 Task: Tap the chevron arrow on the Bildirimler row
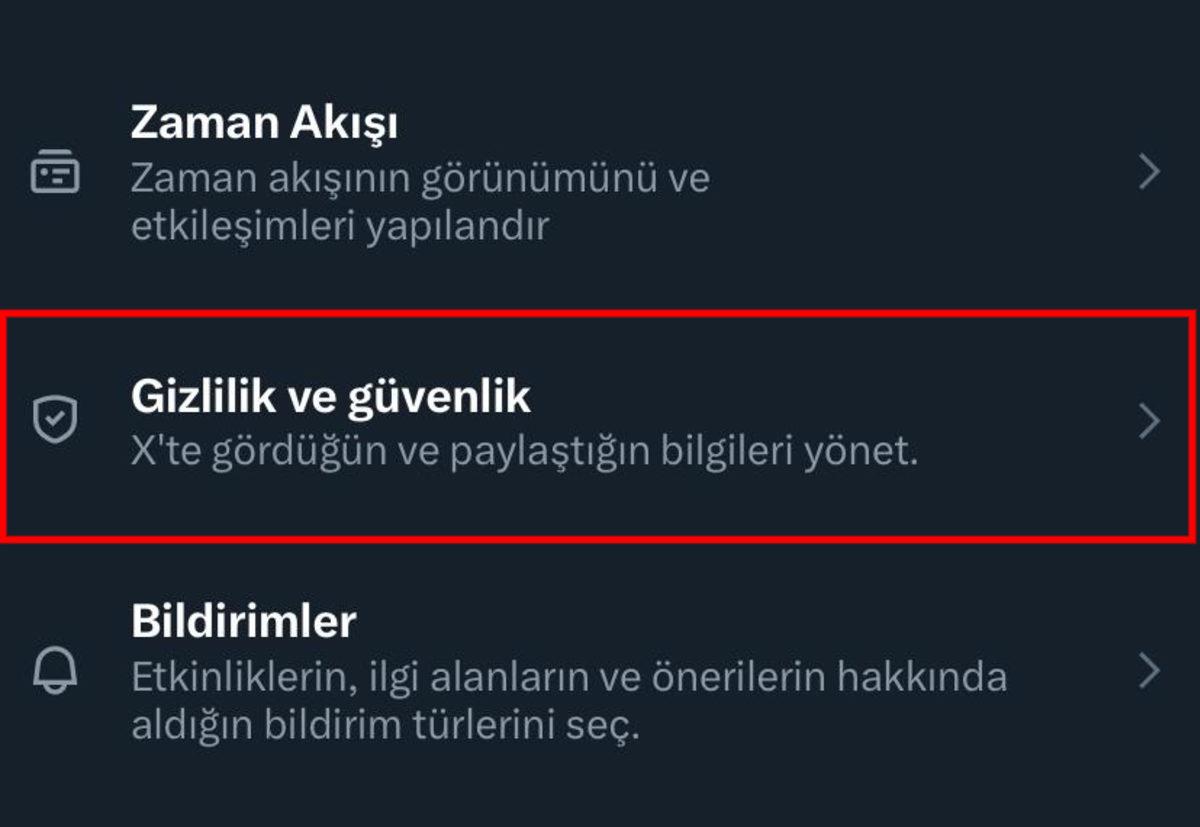pos(1150,671)
